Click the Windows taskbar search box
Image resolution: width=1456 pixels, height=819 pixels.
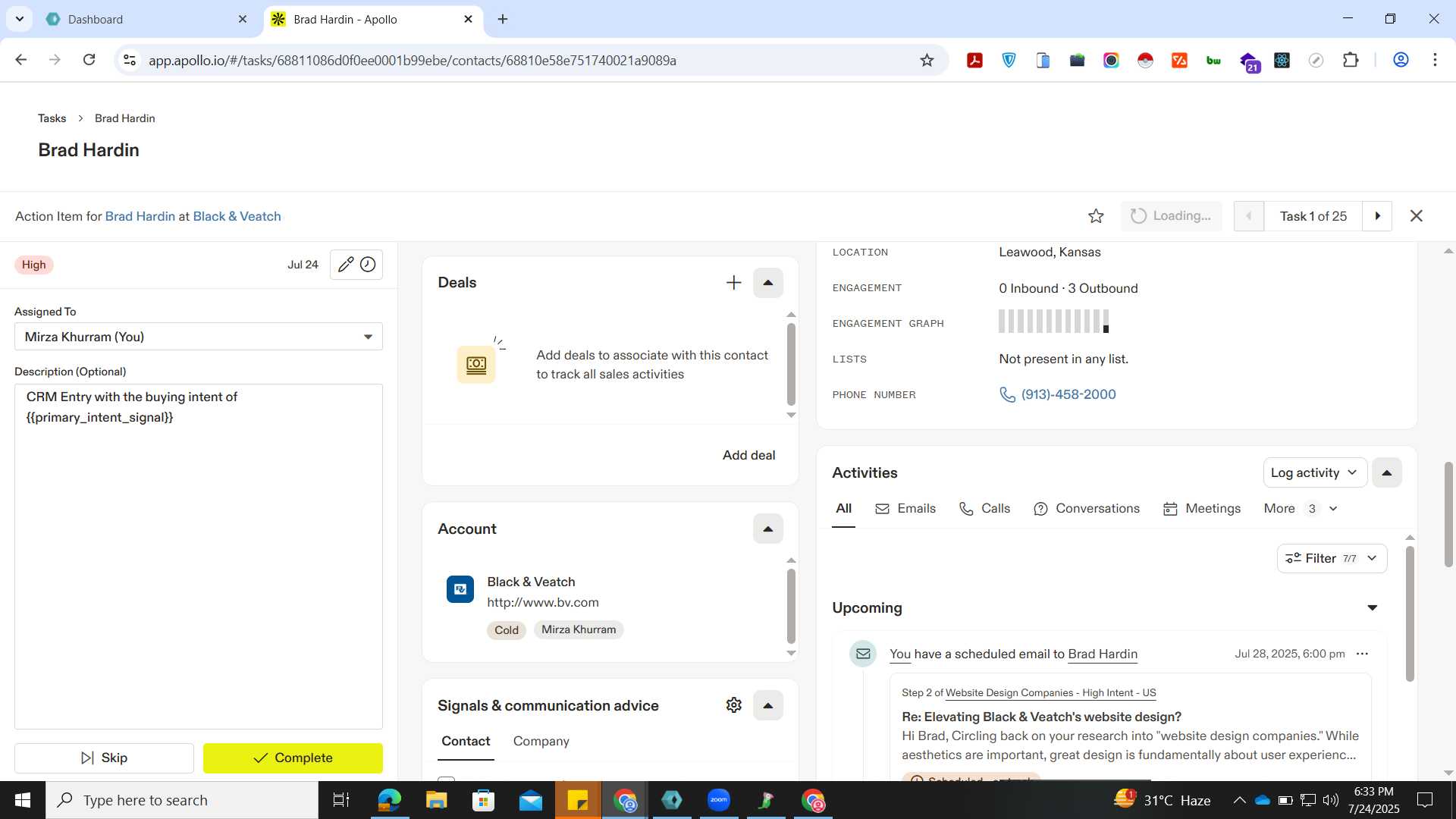click(182, 800)
